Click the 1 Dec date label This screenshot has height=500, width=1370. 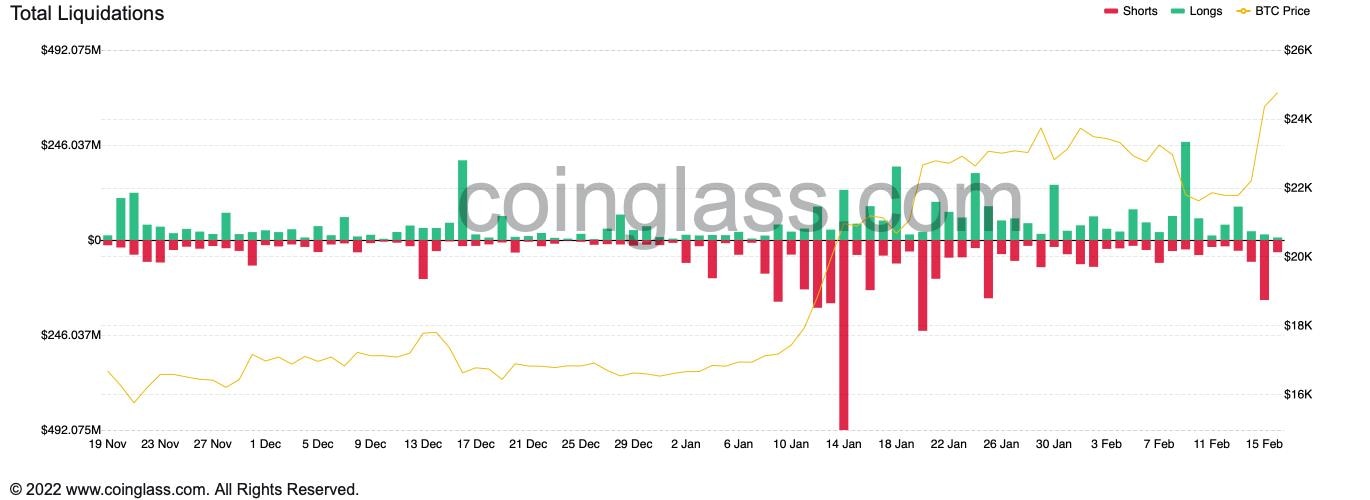tap(265, 444)
